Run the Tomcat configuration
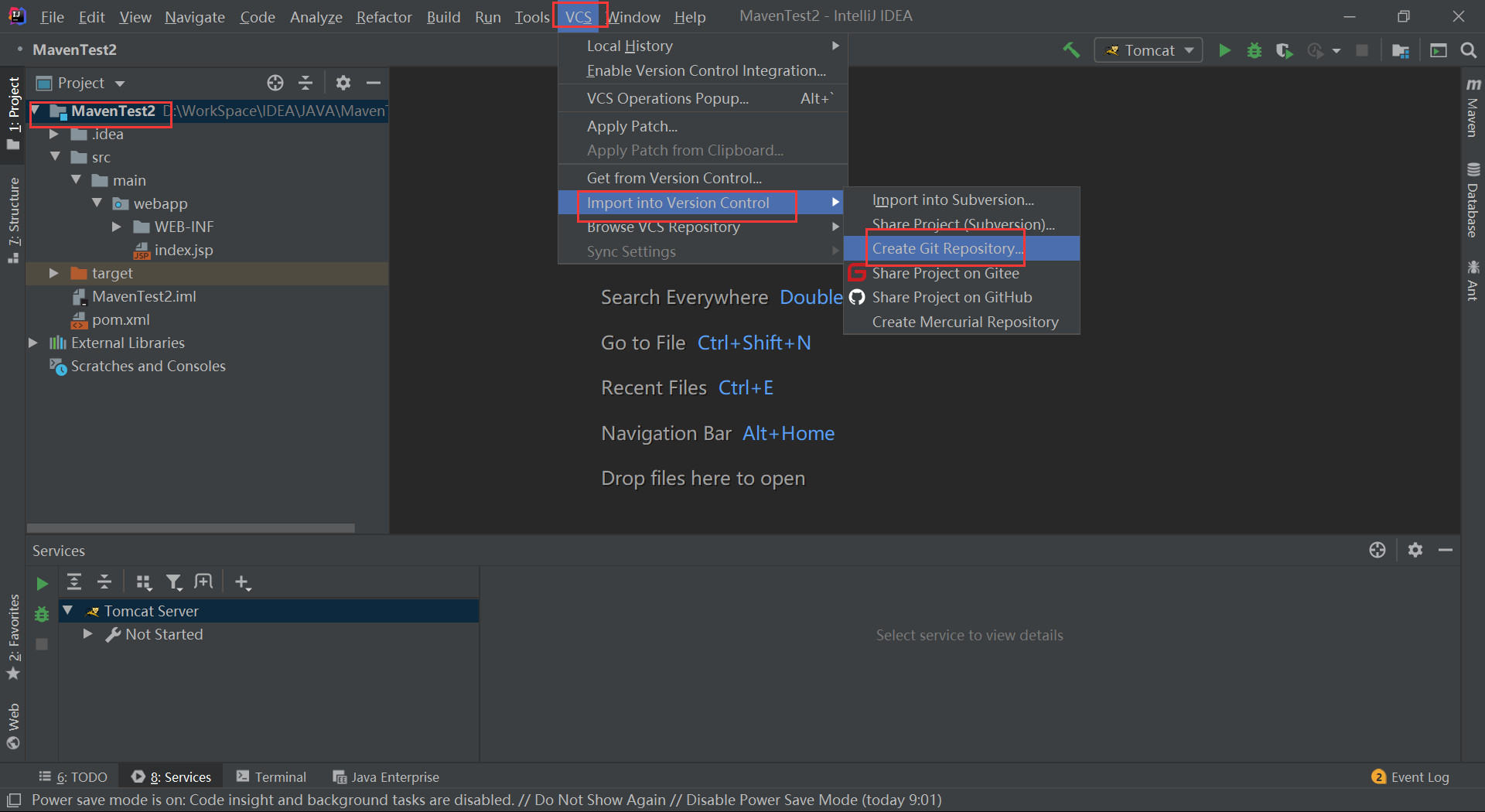The width and height of the screenshot is (1485, 812). [x=1224, y=50]
